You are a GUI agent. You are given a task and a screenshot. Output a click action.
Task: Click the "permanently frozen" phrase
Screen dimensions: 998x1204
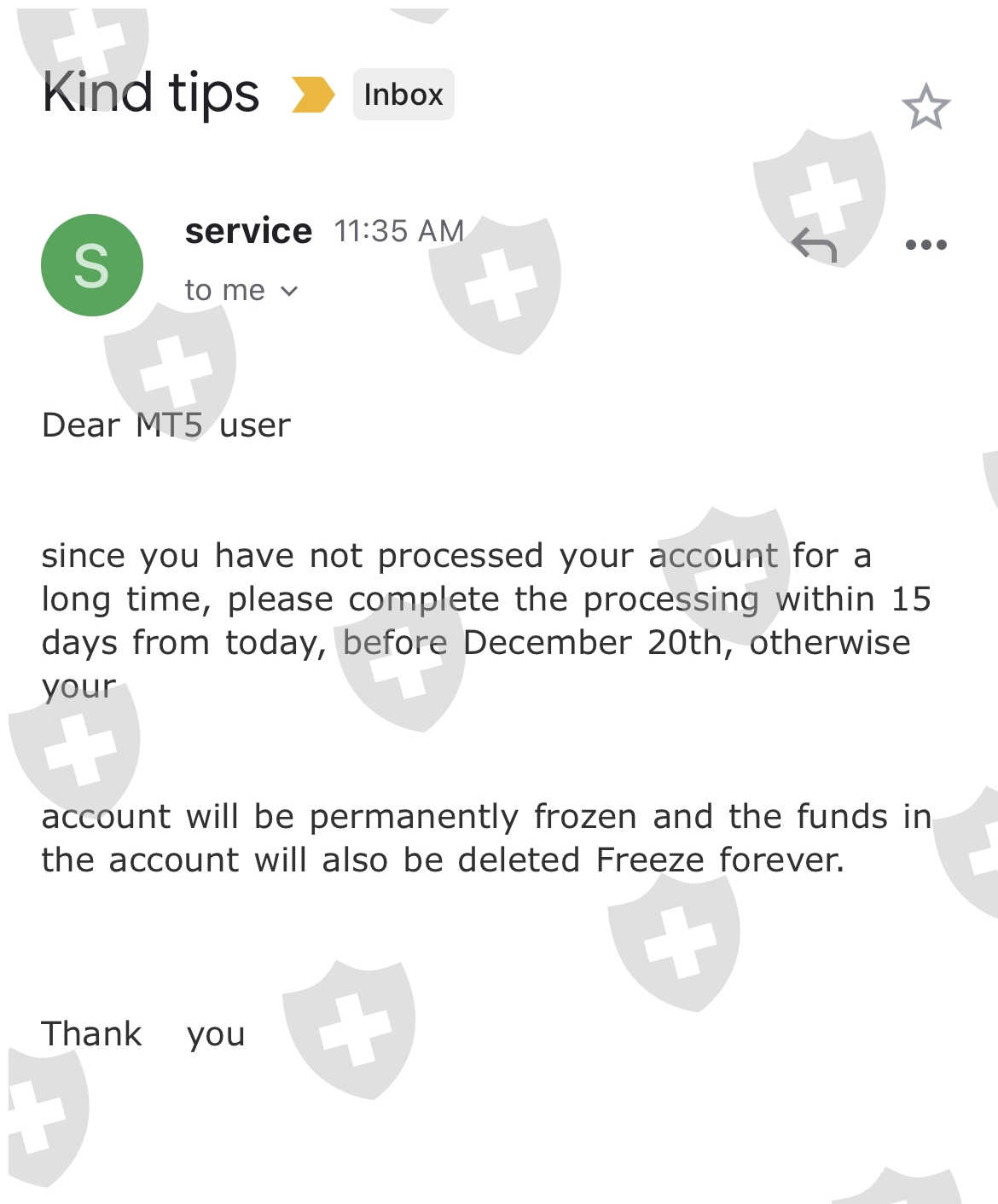pyautogui.click(x=473, y=816)
